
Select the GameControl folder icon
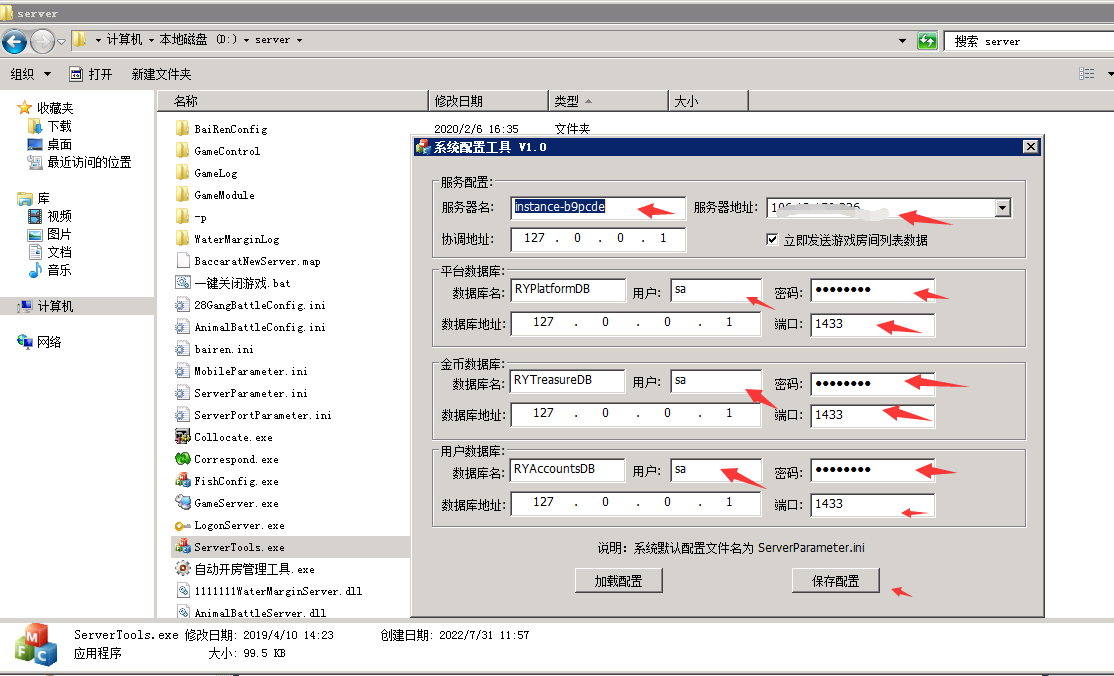[x=183, y=151]
